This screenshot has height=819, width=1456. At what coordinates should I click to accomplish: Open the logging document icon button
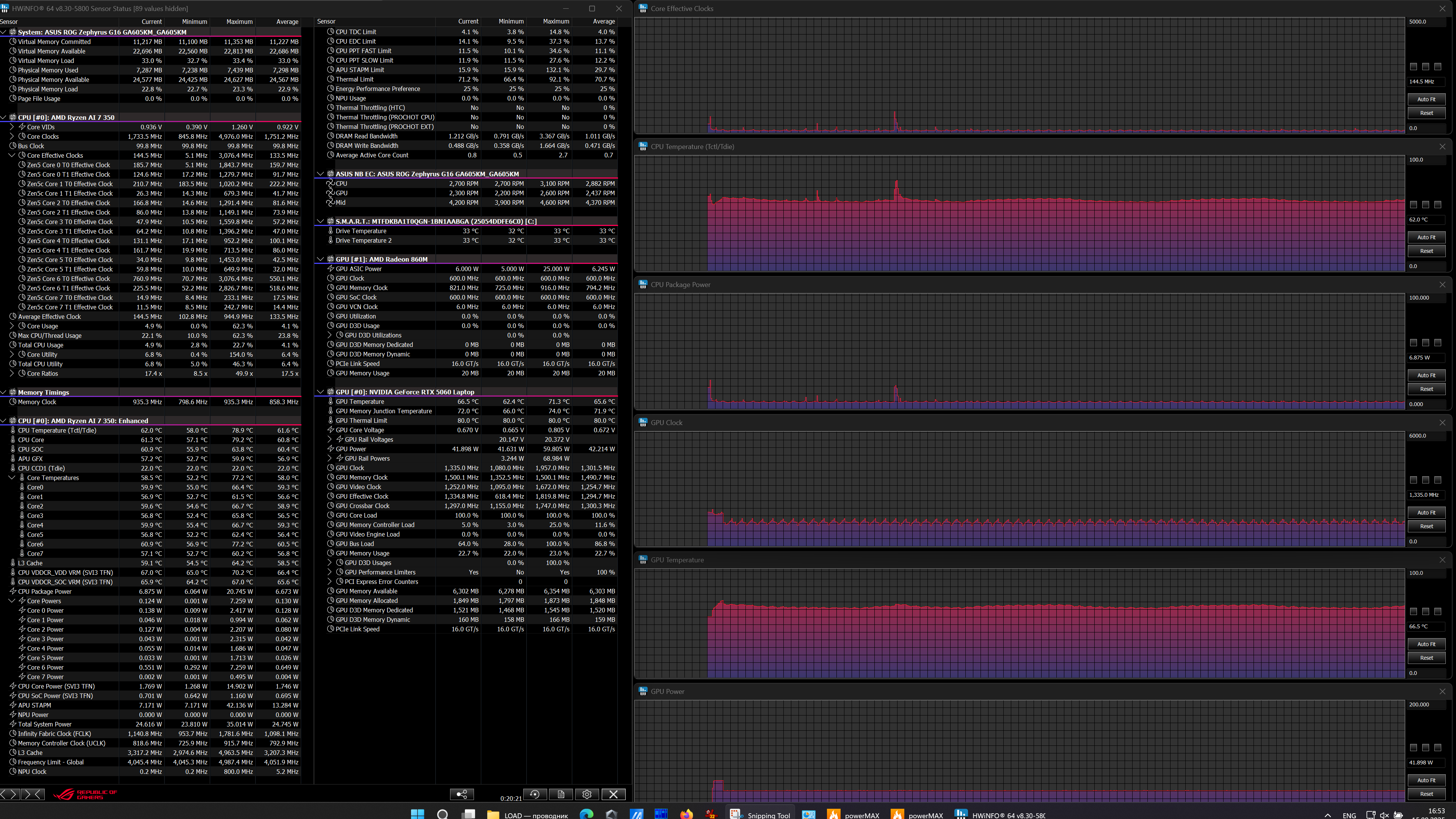561,794
